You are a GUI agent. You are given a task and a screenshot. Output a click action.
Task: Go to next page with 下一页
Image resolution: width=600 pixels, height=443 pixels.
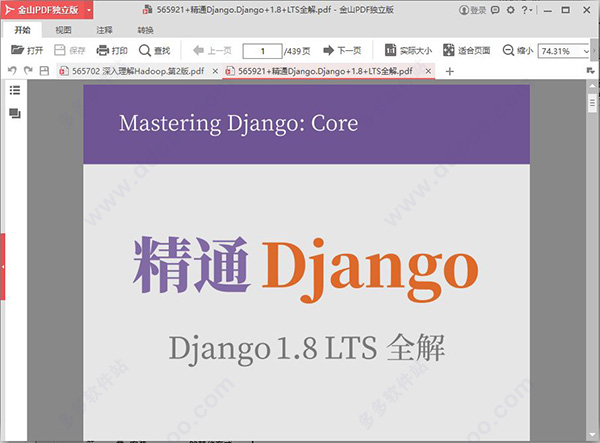coord(342,50)
